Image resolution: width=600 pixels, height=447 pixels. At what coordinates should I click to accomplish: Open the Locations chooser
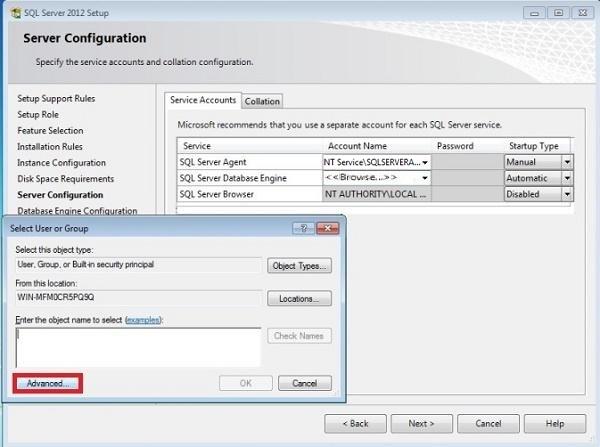299,298
